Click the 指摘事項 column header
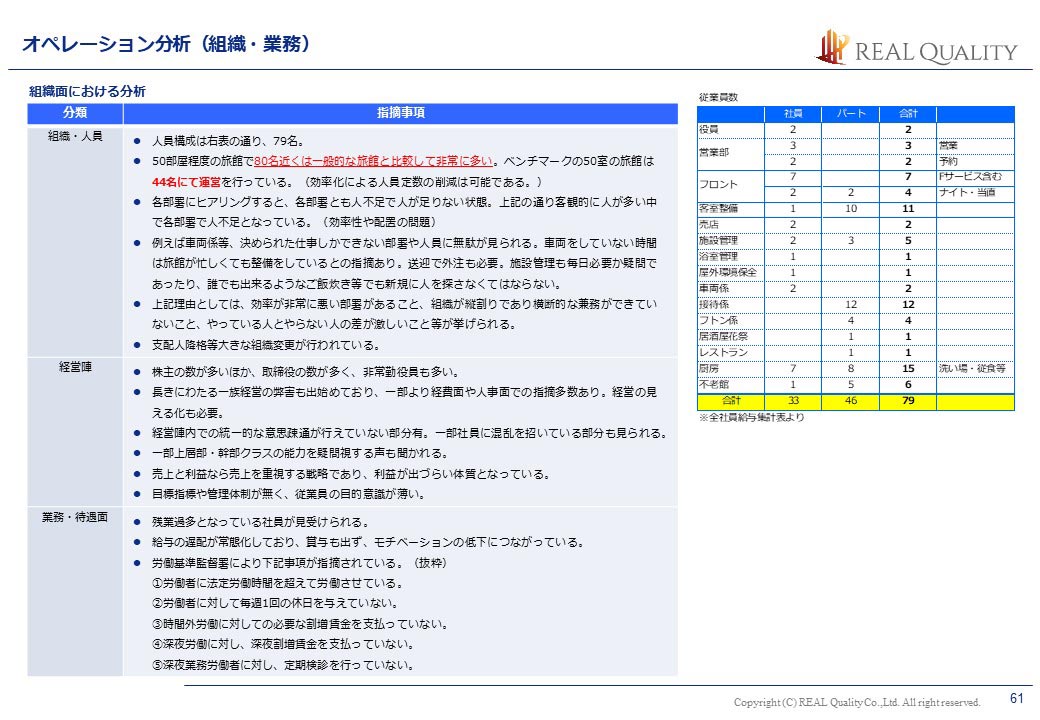Image resolution: width=1040 pixels, height=720 pixels. [x=401, y=113]
